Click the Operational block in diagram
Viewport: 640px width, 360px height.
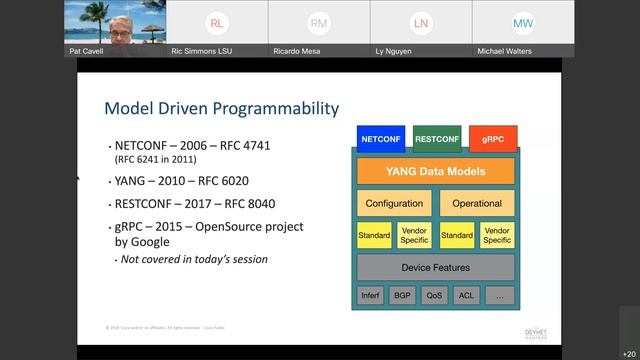477,203
